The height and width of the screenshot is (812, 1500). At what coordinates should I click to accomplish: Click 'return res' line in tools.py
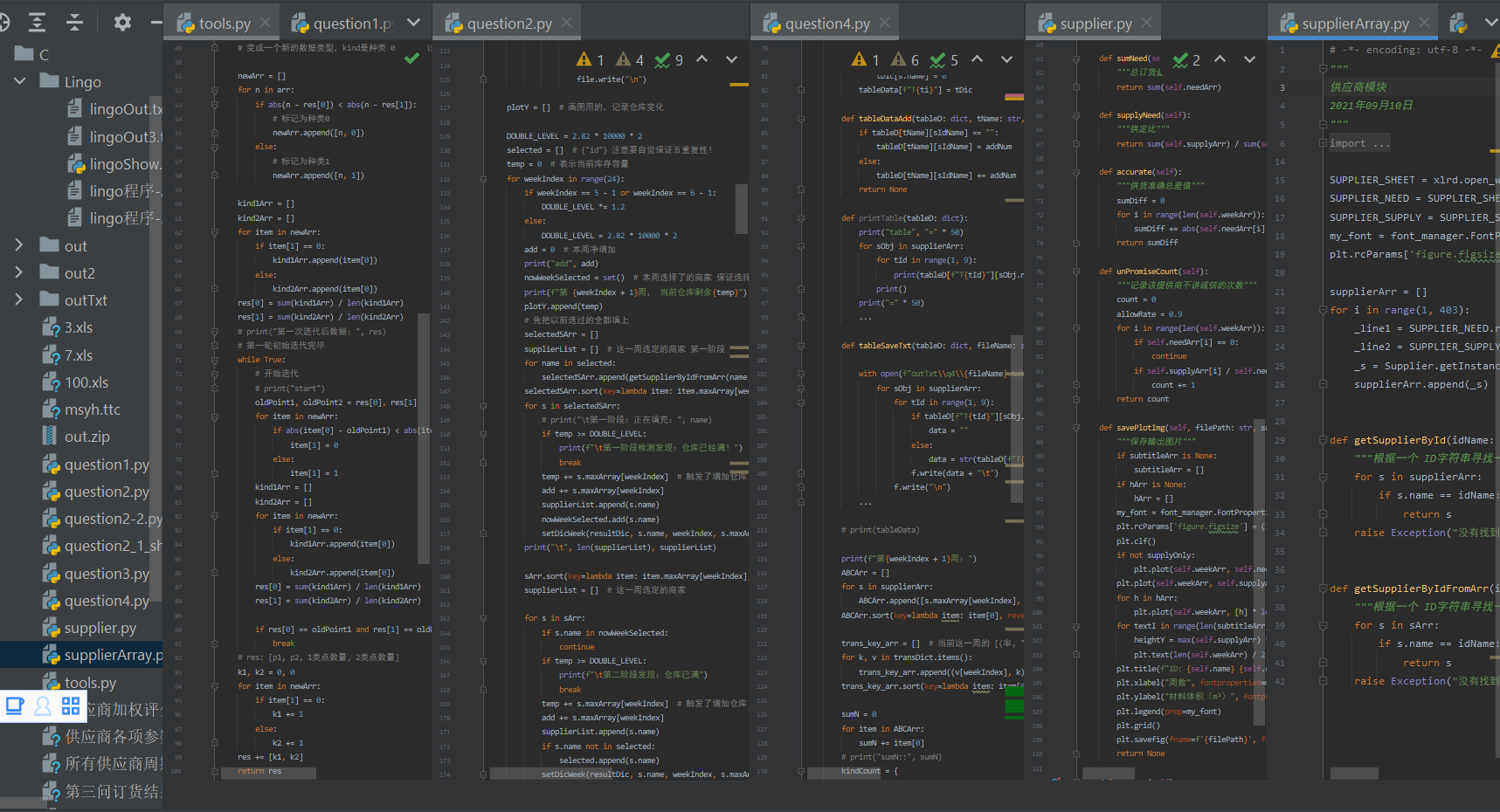click(x=259, y=771)
